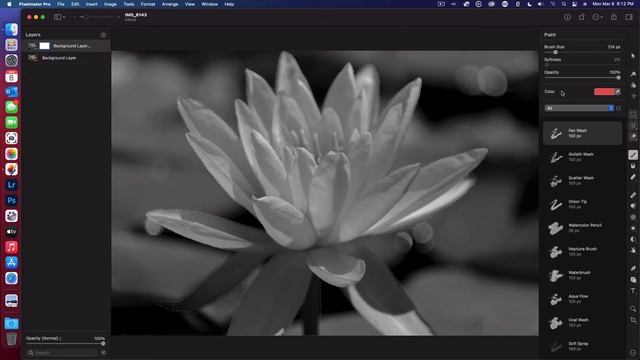Open the Format menu
The width and height of the screenshot is (640, 360).
tap(148, 4)
